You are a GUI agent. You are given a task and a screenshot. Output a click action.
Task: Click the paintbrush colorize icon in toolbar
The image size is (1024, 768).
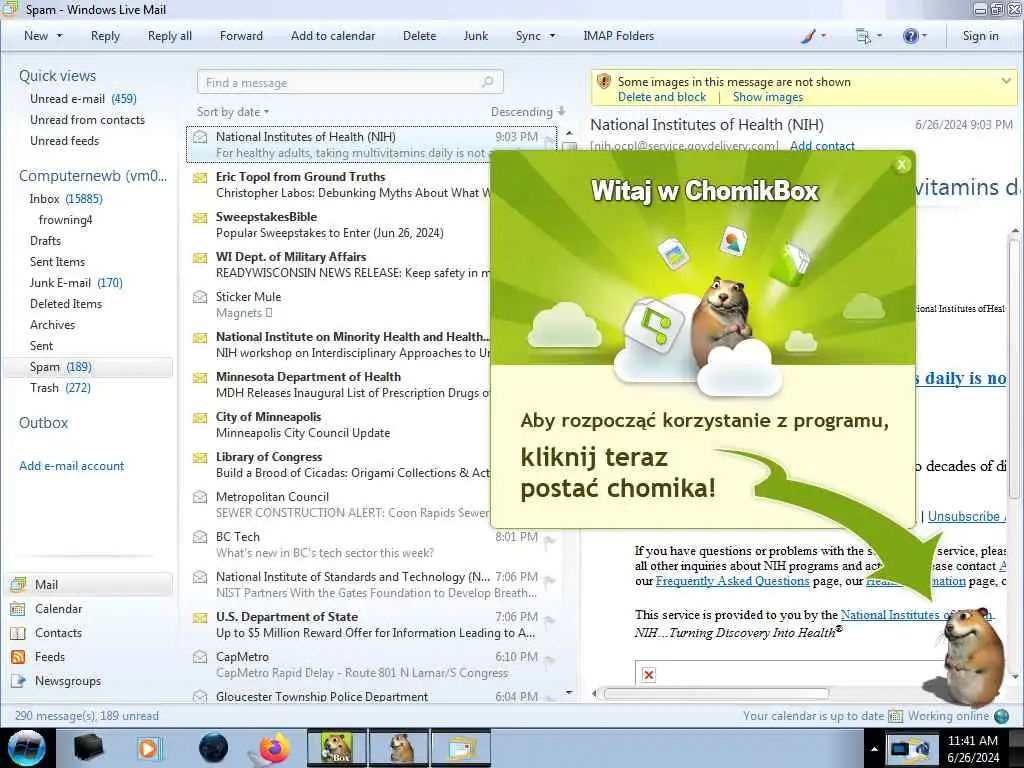(x=808, y=36)
